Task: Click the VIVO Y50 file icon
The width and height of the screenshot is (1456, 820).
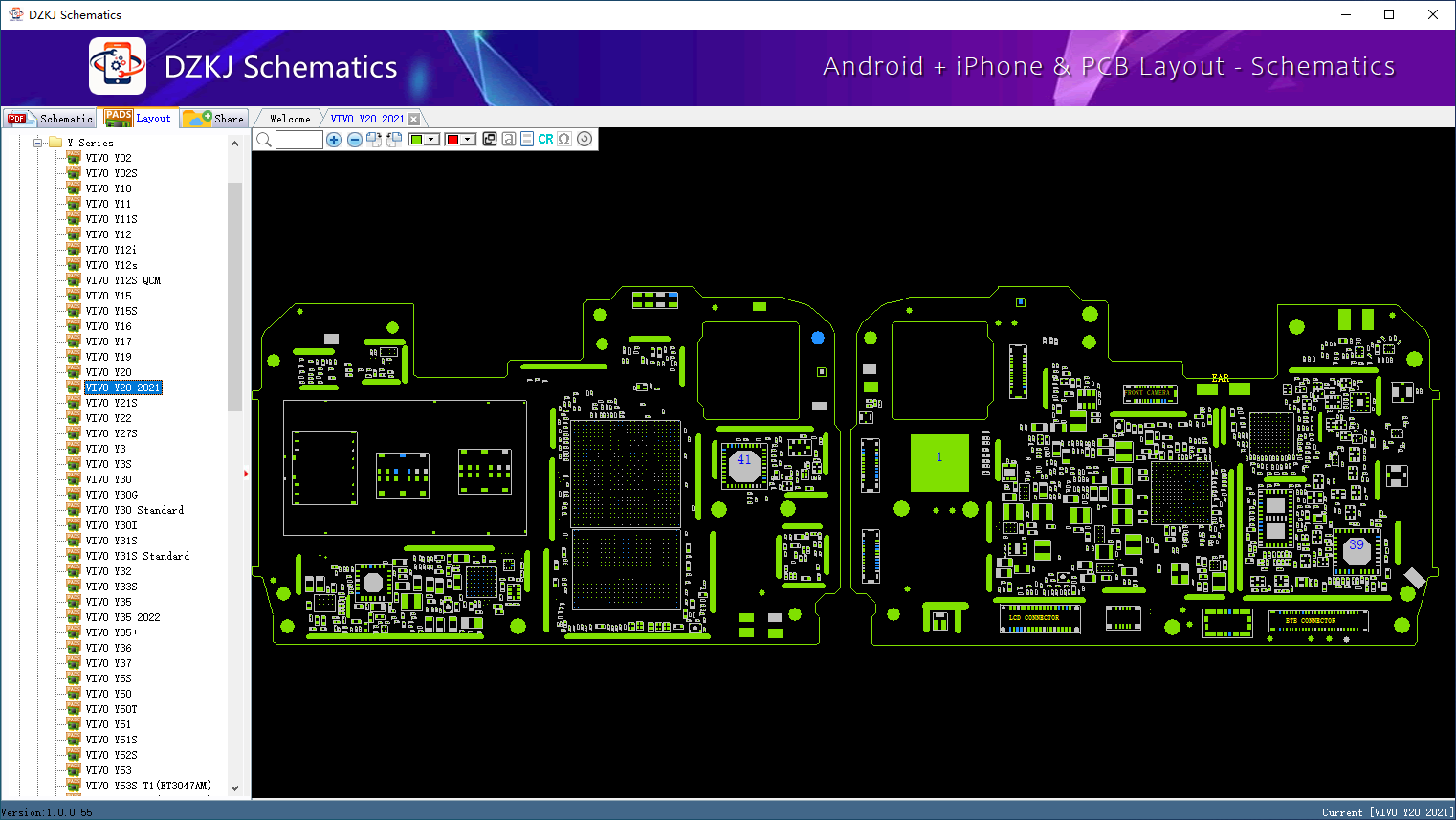Action: (x=74, y=694)
